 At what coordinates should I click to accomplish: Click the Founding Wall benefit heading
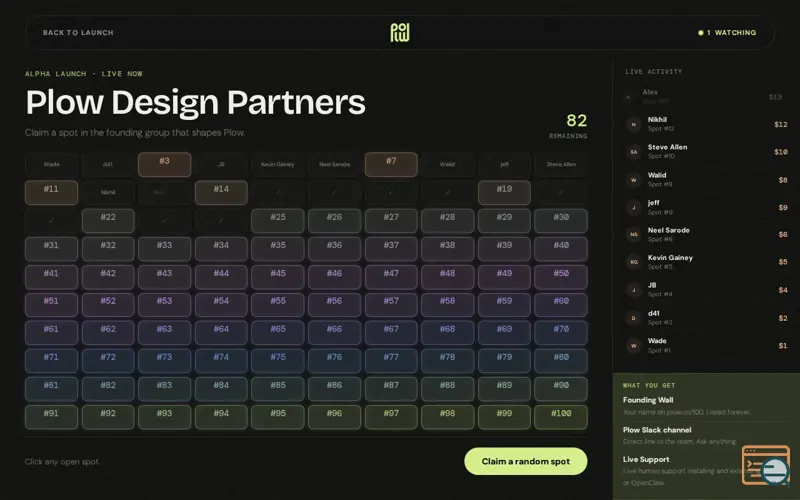point(647,400)
